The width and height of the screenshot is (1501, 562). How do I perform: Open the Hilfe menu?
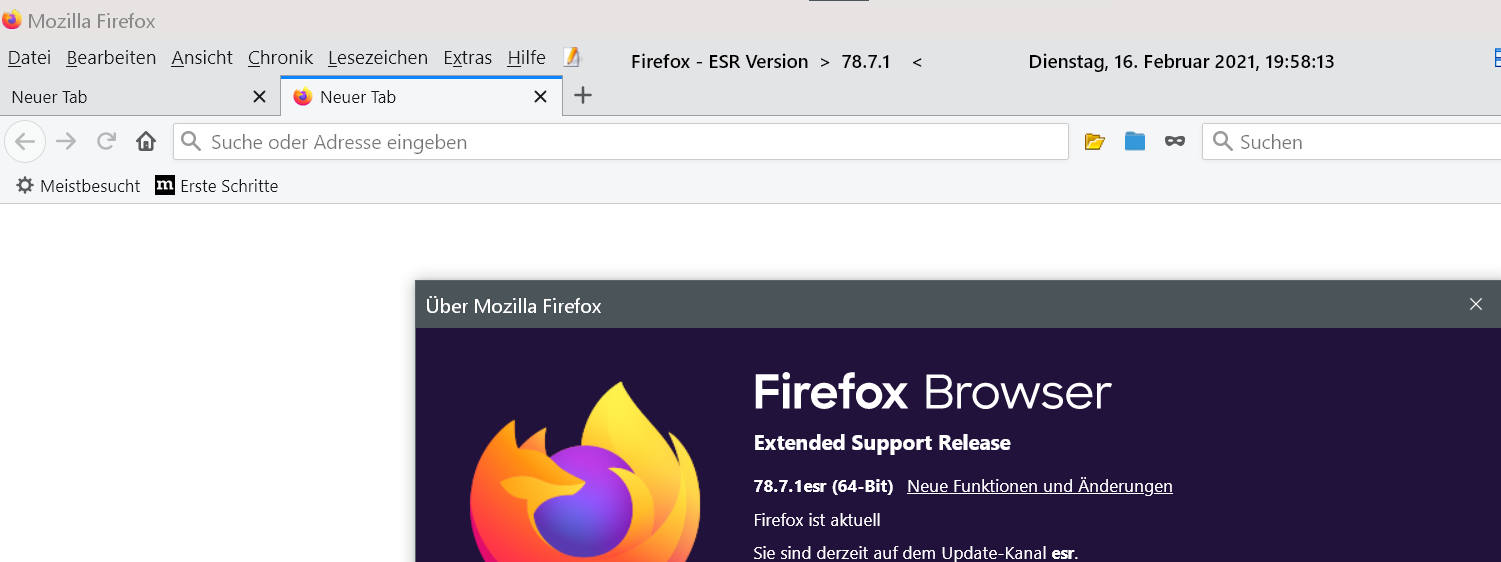pyautogui.click(x=526, y=58)
